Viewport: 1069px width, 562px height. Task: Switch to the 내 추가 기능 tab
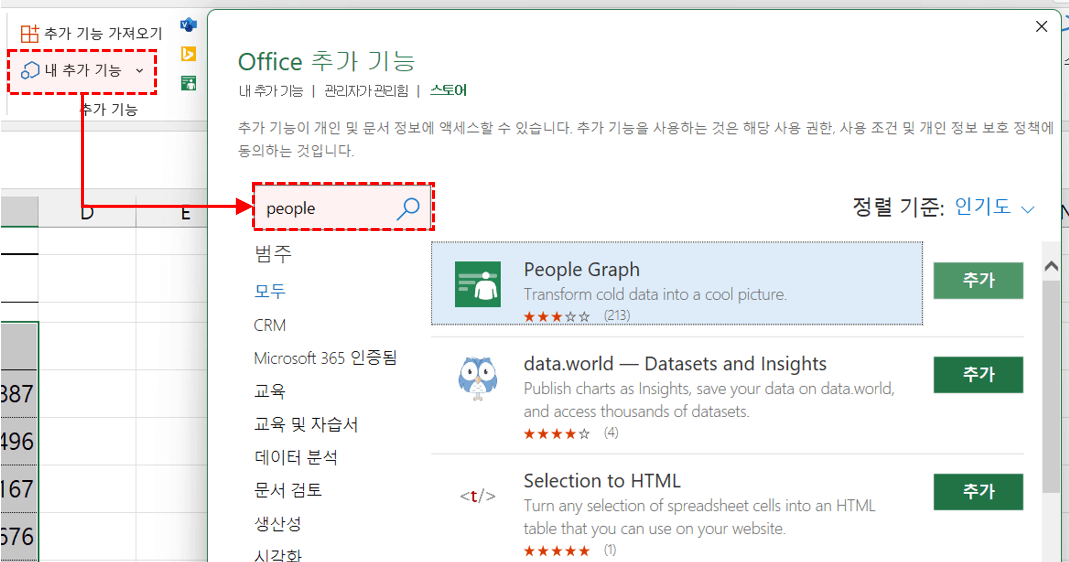[x=271, y=91]
